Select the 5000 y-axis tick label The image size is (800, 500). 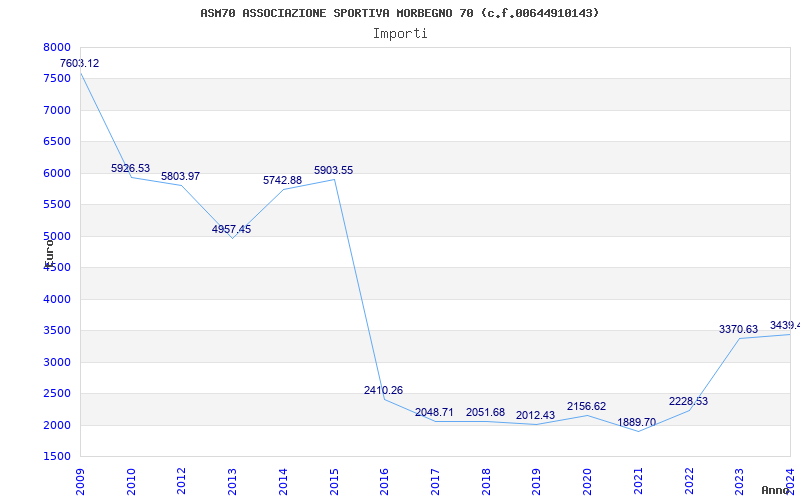tap(55, 236)
